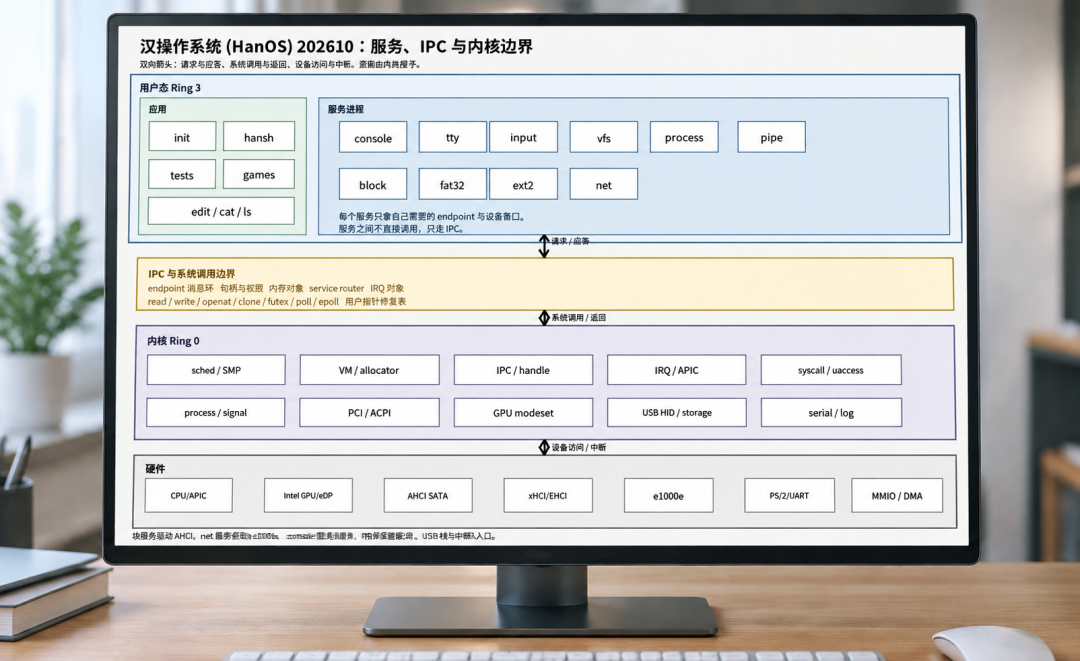
Task: Click the HanOS 202610 diagram title
Action: click(x=336, y=46)
